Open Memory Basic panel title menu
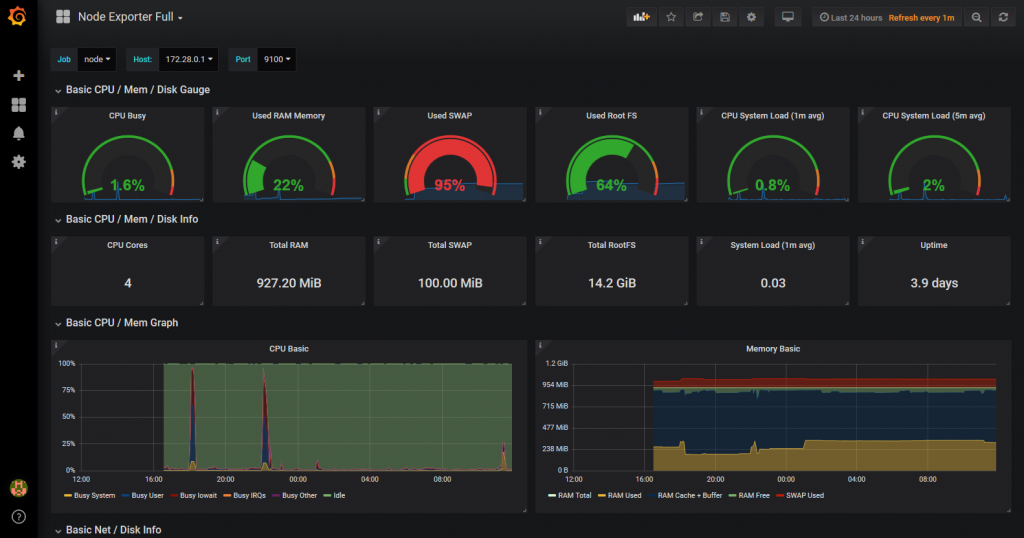Screen dimensions: 1024x538 point(773,349)
